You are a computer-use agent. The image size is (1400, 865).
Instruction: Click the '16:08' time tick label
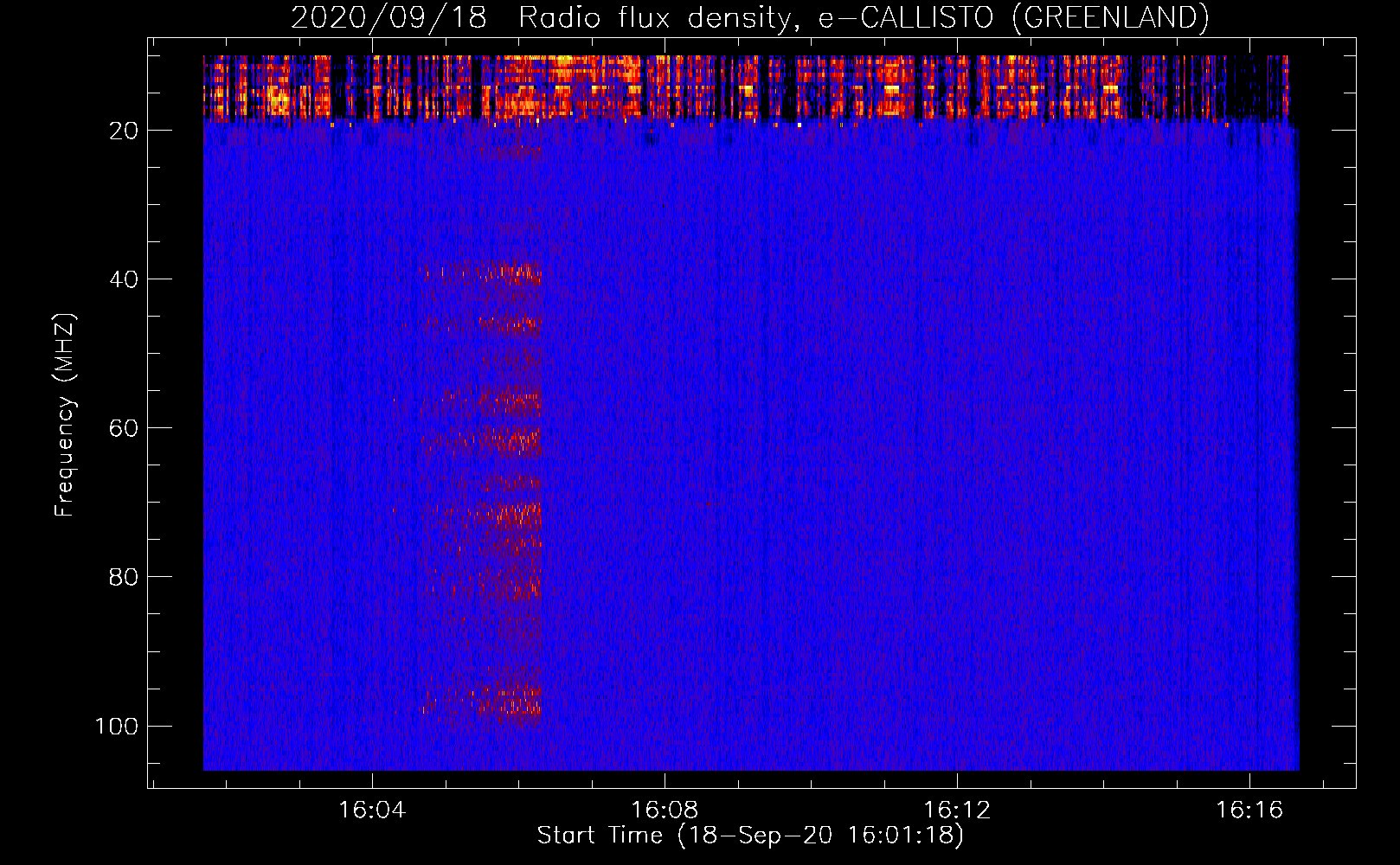coord(665,811)
